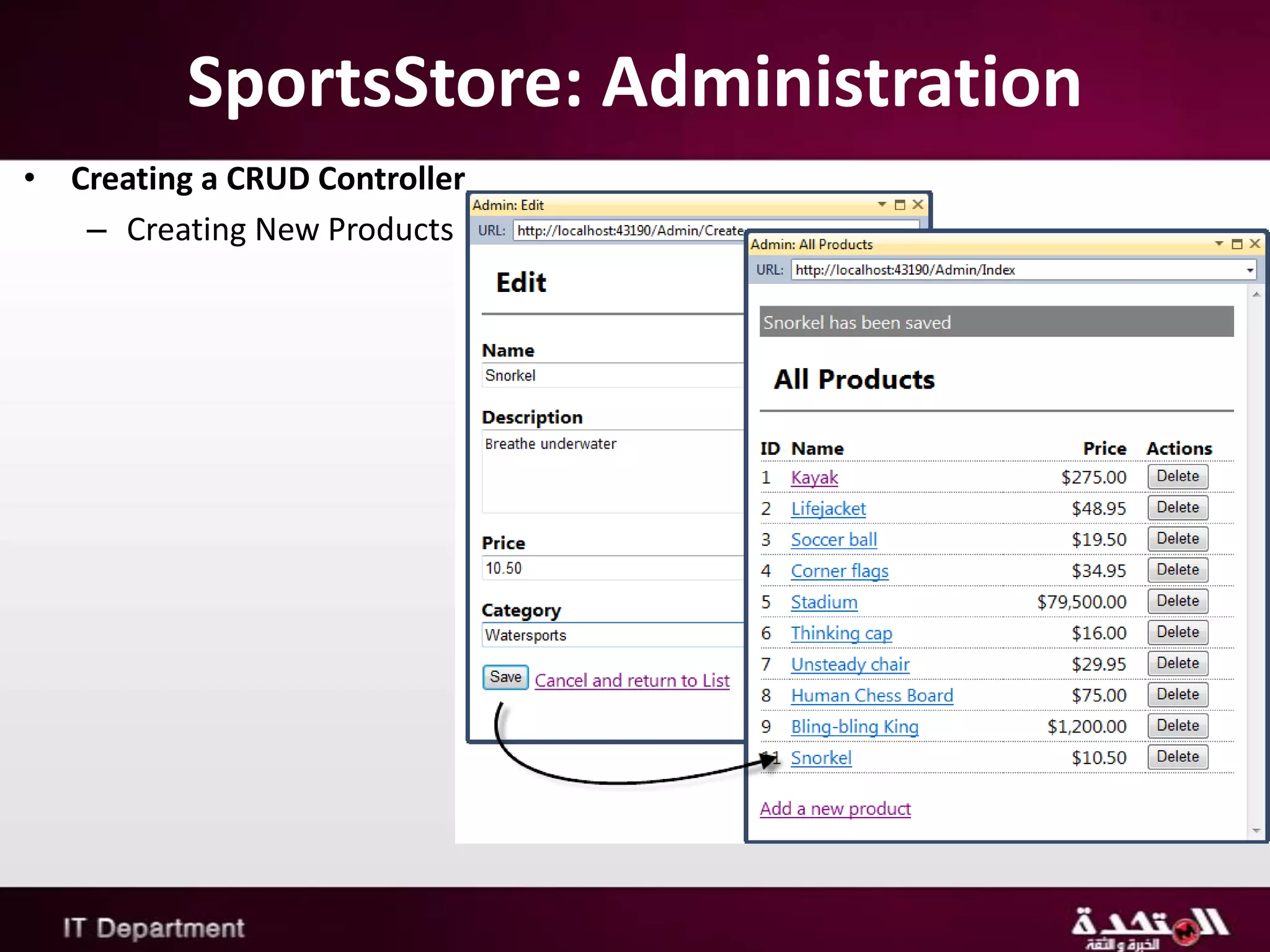Focus the Description box with Breathe underwater
This screenshot has width=1270, height=952.
click(x=613, y=472)
